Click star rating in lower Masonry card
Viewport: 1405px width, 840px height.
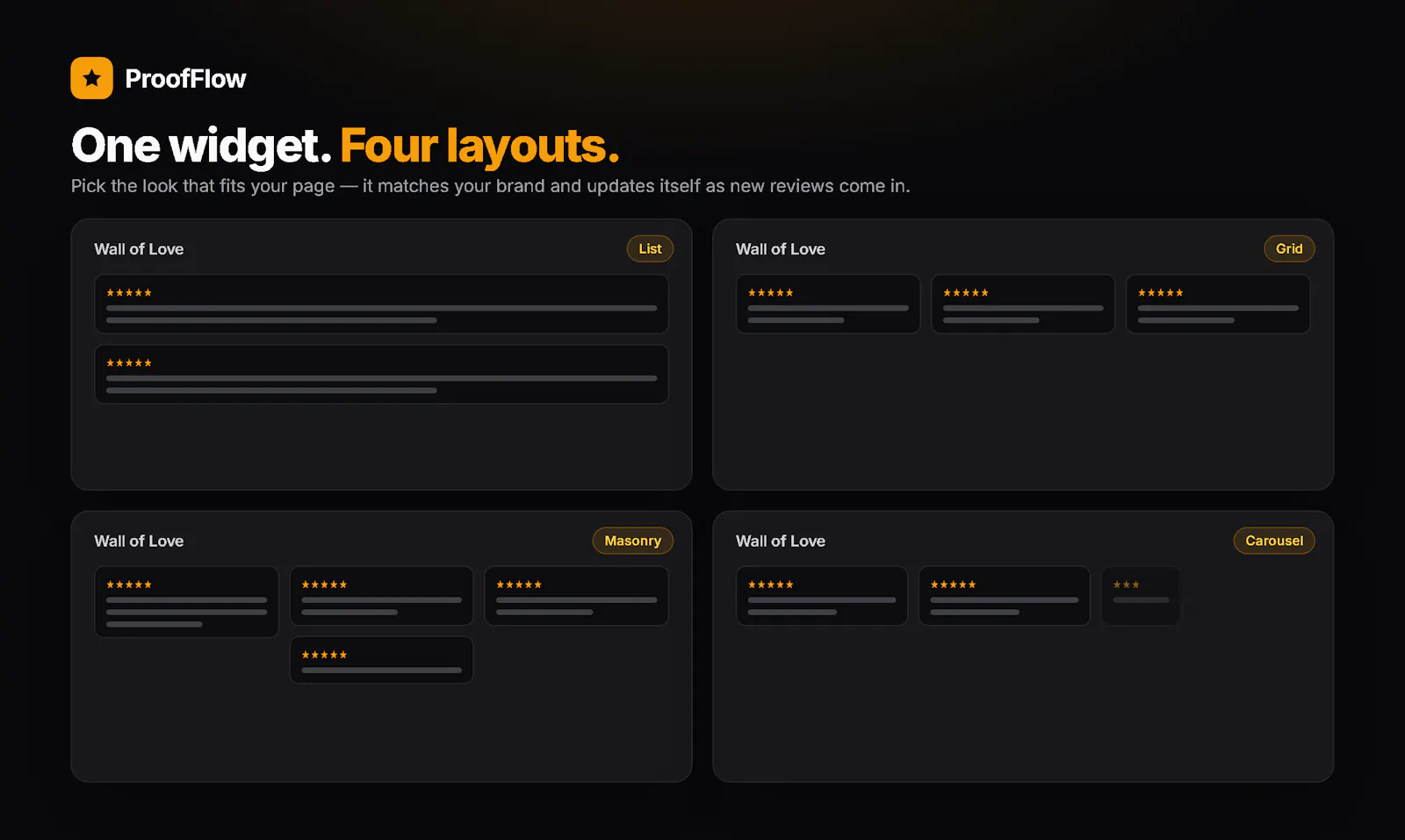click(x=324, y=655)
